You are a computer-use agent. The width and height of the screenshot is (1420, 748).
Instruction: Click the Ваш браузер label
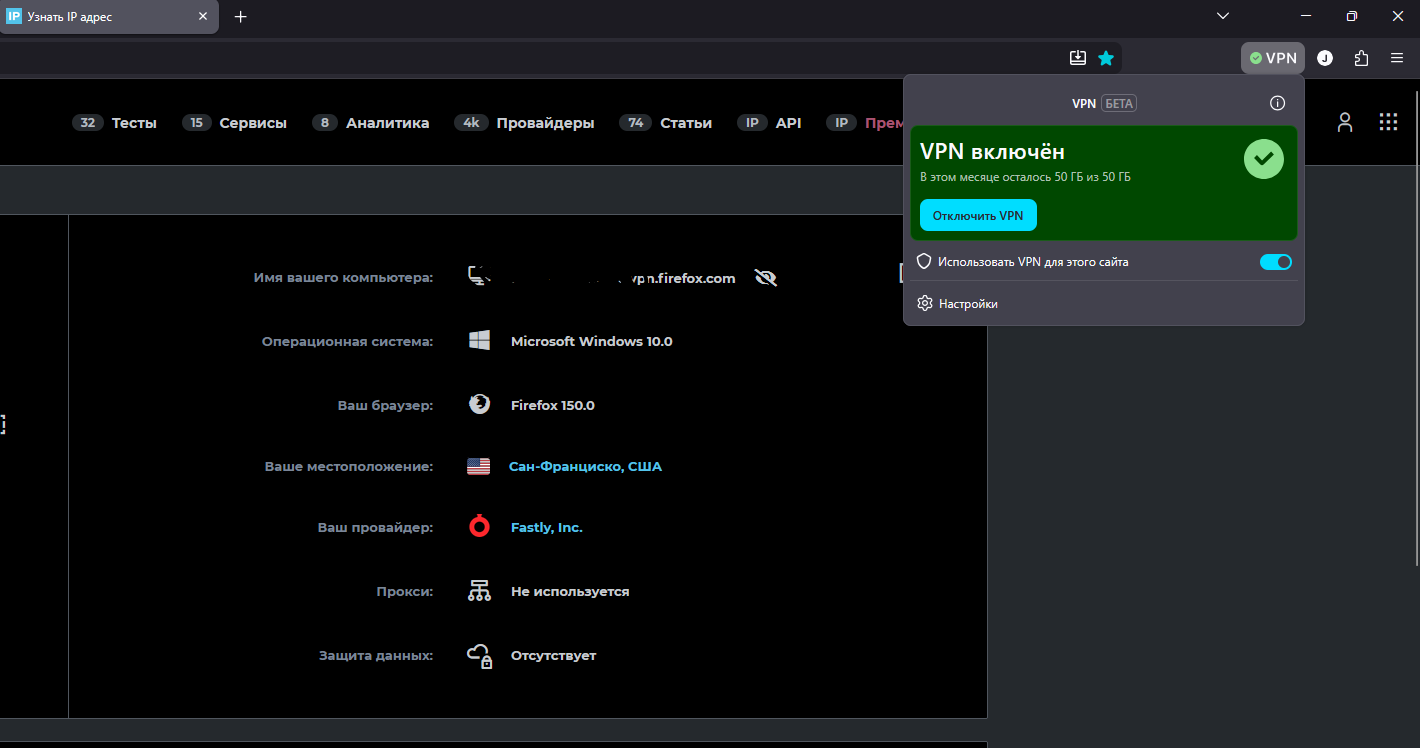click(x=385, y=405)
